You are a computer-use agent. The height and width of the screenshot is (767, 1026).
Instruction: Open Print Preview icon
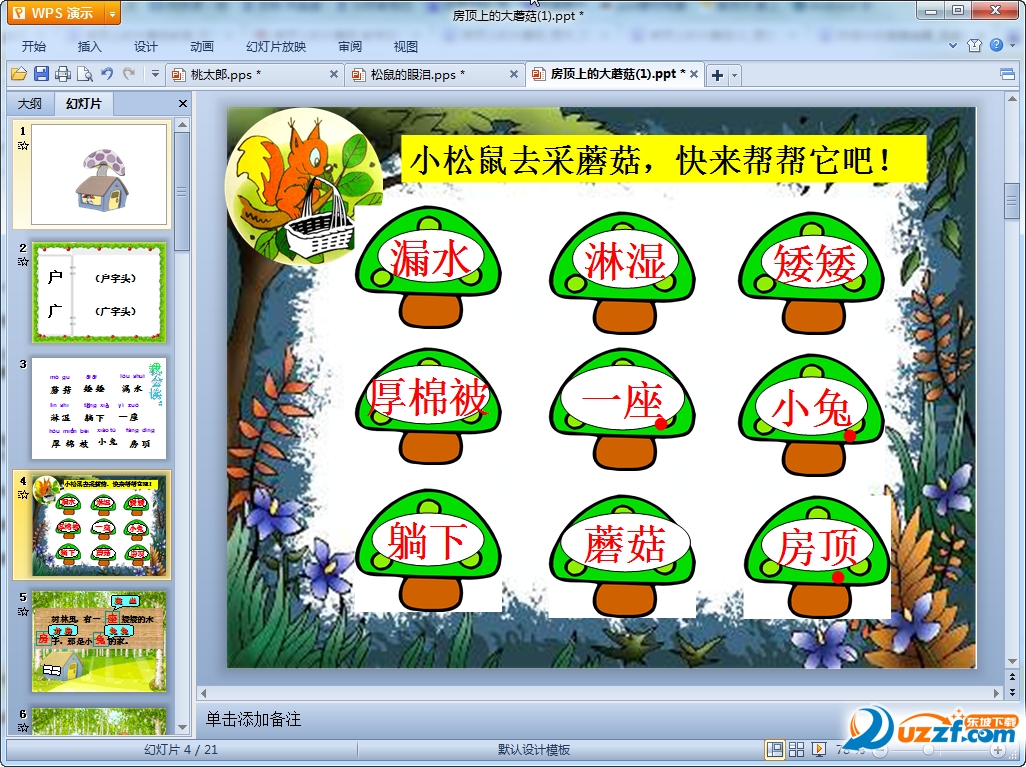point(84,74)
